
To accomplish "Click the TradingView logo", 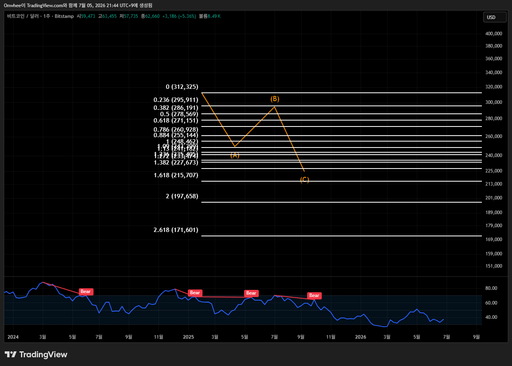I will tap(36, 354).
